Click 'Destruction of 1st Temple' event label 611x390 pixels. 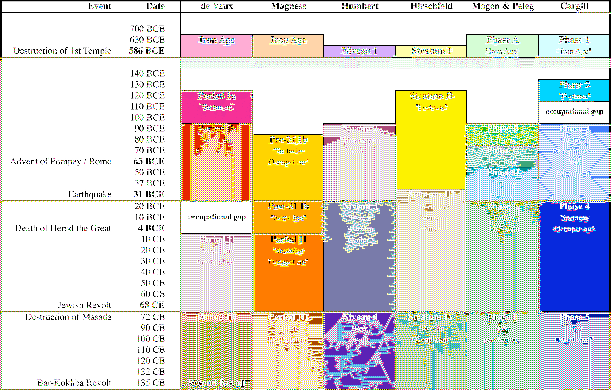click(62, 51)
